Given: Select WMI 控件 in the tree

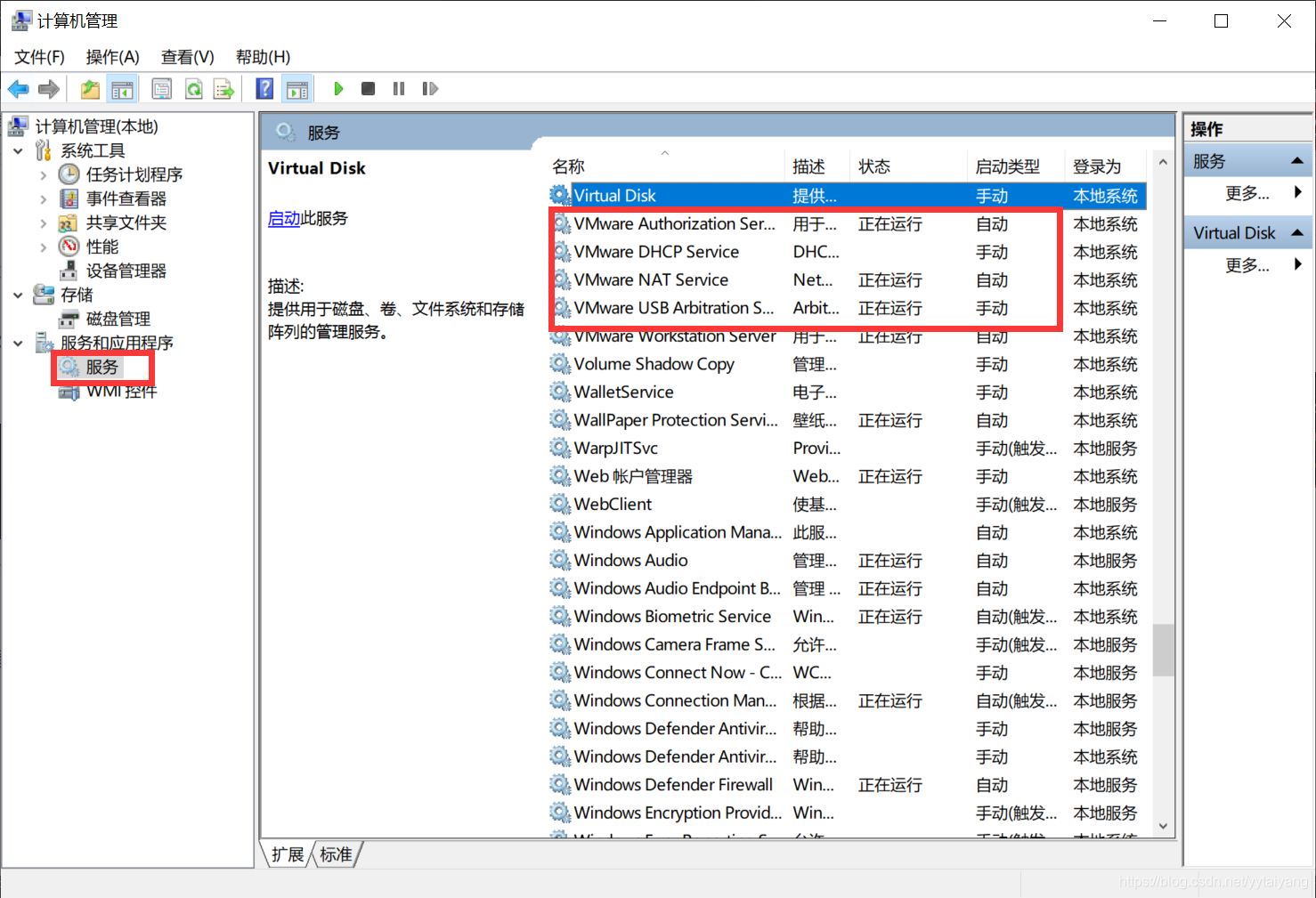Looking at the screenshot, I should pos(121,391).
